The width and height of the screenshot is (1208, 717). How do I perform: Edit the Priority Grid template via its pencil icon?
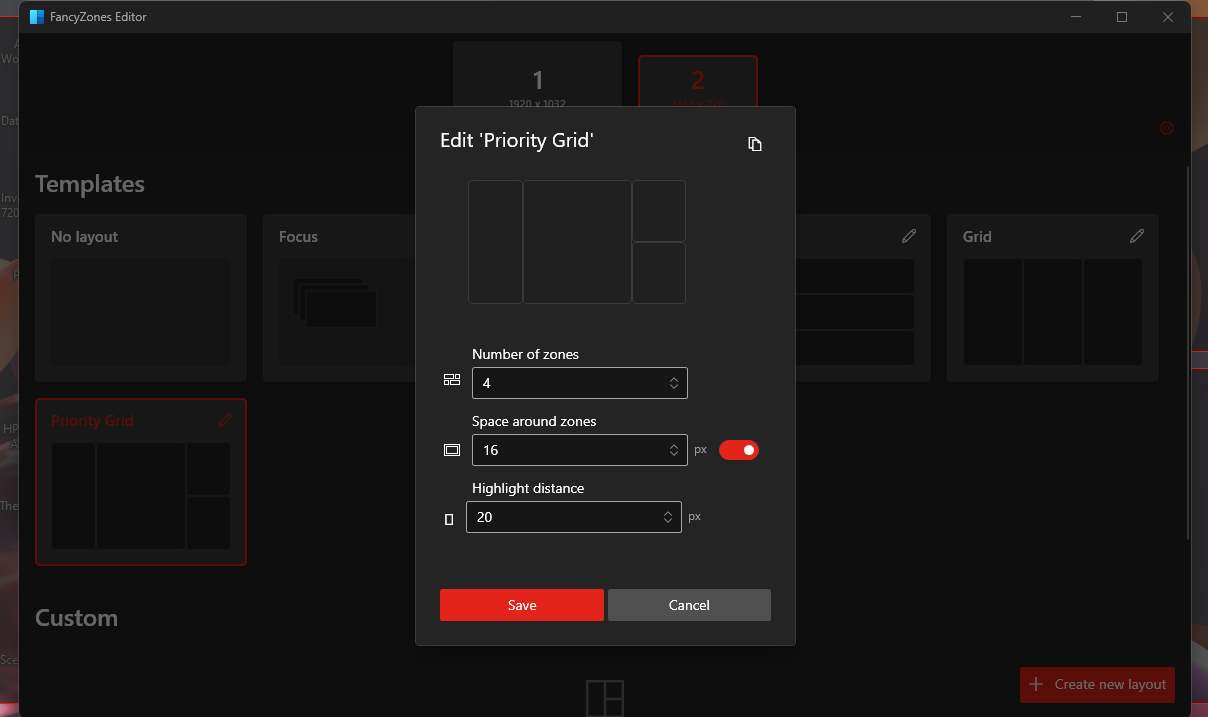point(225,420)
